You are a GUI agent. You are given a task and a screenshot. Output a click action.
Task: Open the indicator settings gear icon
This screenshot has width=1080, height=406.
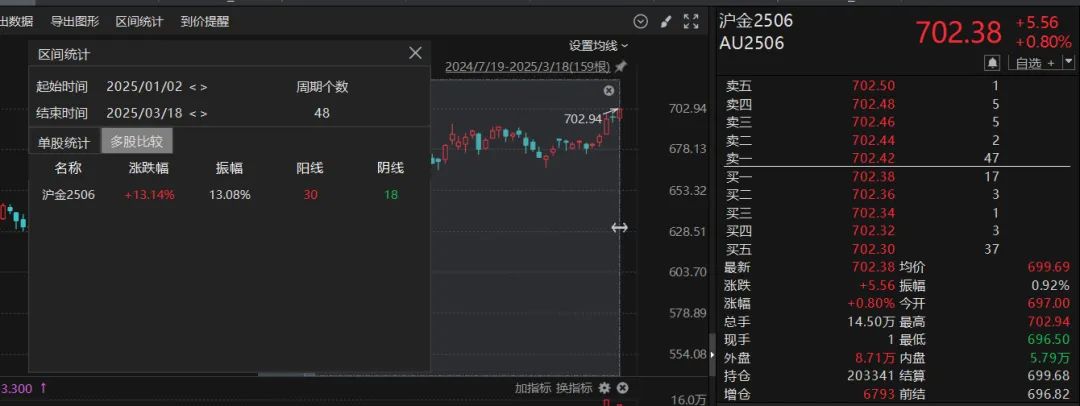click(x=605, y=387)
